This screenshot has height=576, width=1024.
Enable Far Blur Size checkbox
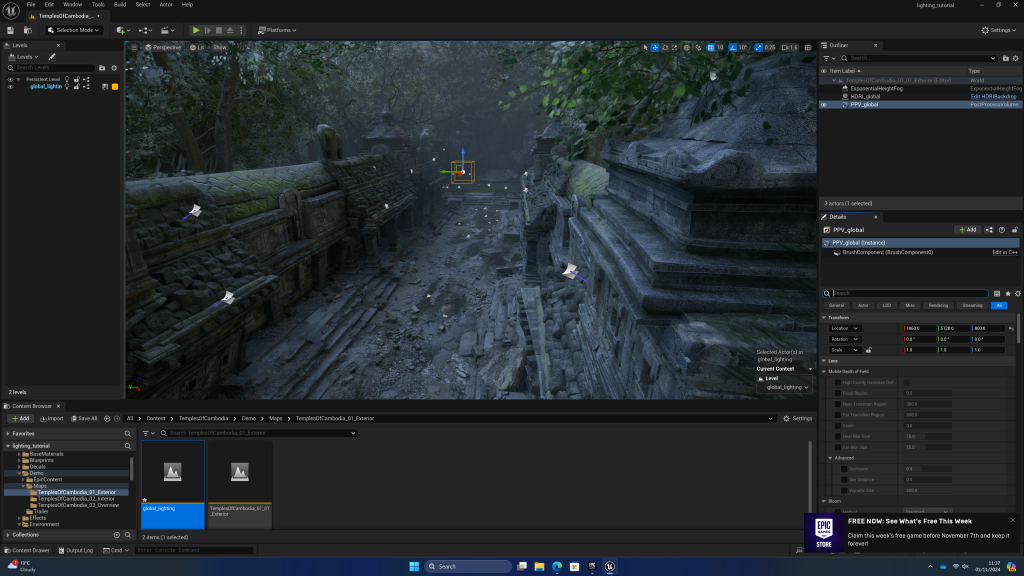[838, 447]
